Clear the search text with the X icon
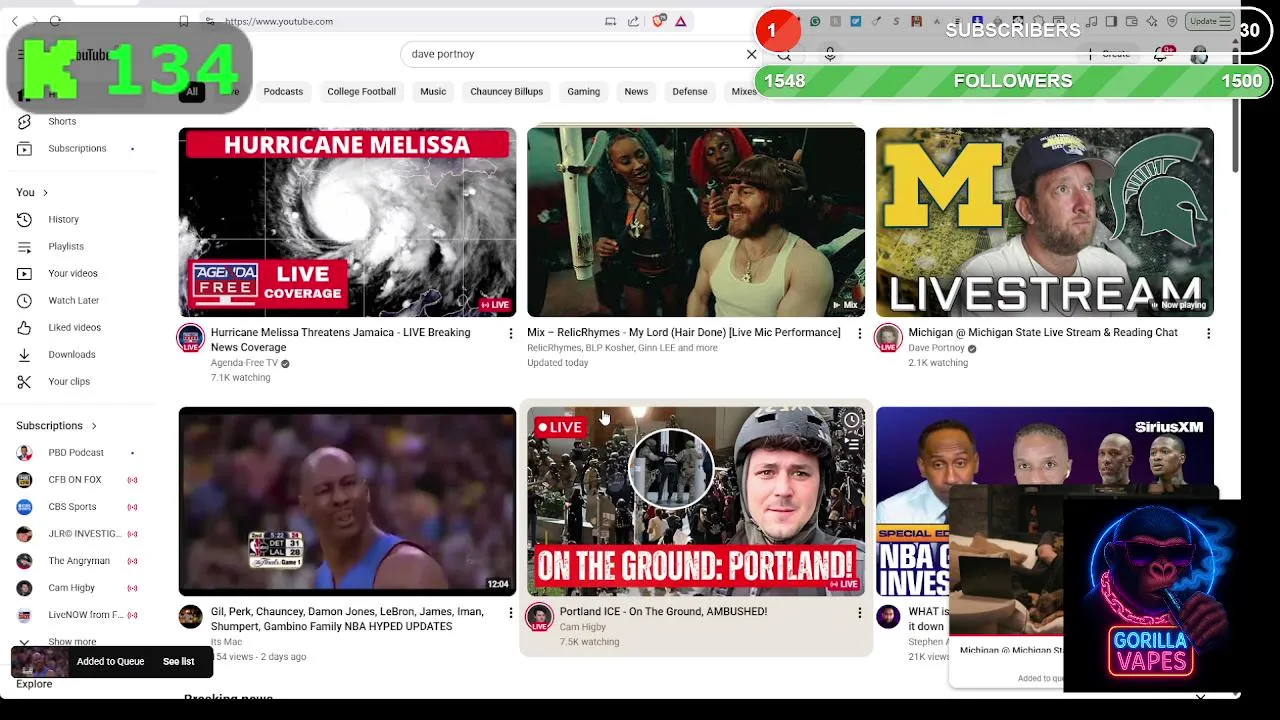Screen dimensions: 1280x720 [x=752, y=54]
